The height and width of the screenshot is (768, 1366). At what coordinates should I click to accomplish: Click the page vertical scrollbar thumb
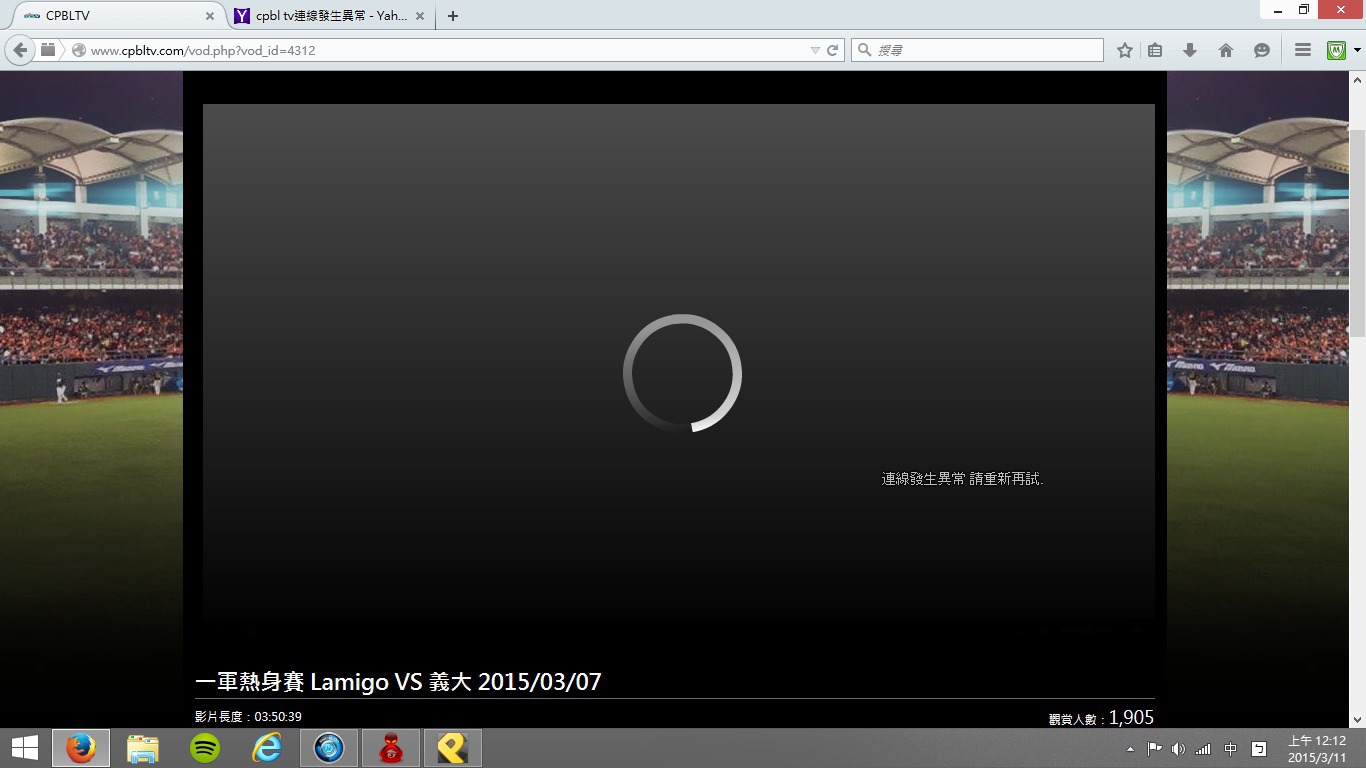coord(1358,232)
